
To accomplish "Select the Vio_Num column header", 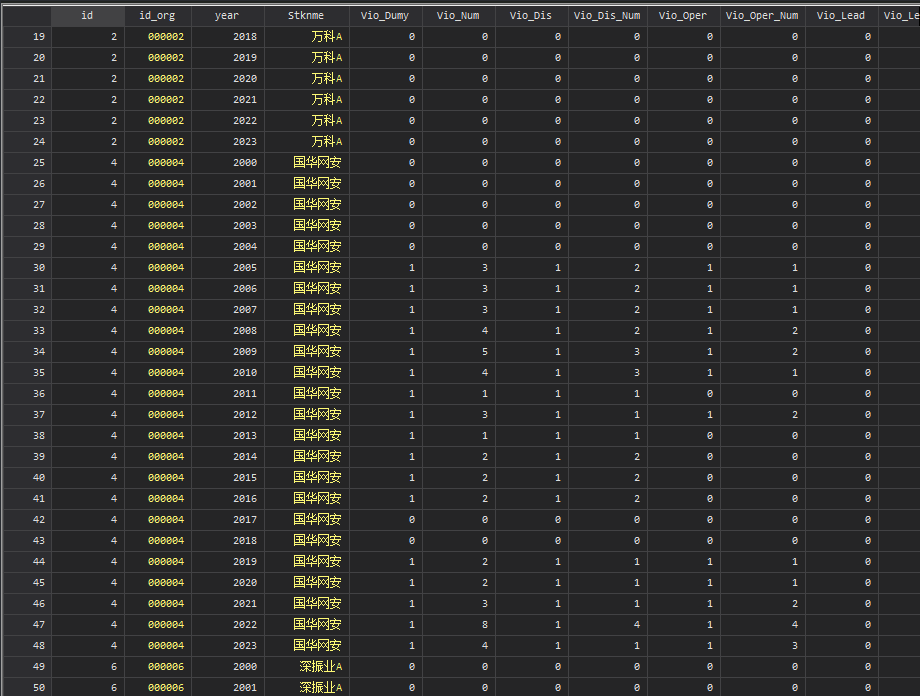I will [459, 16].
